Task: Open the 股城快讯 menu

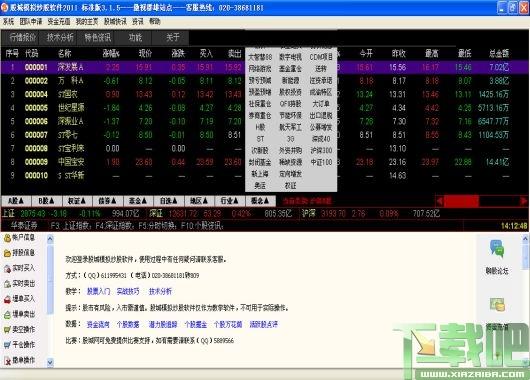Action: tap(115, 22)
